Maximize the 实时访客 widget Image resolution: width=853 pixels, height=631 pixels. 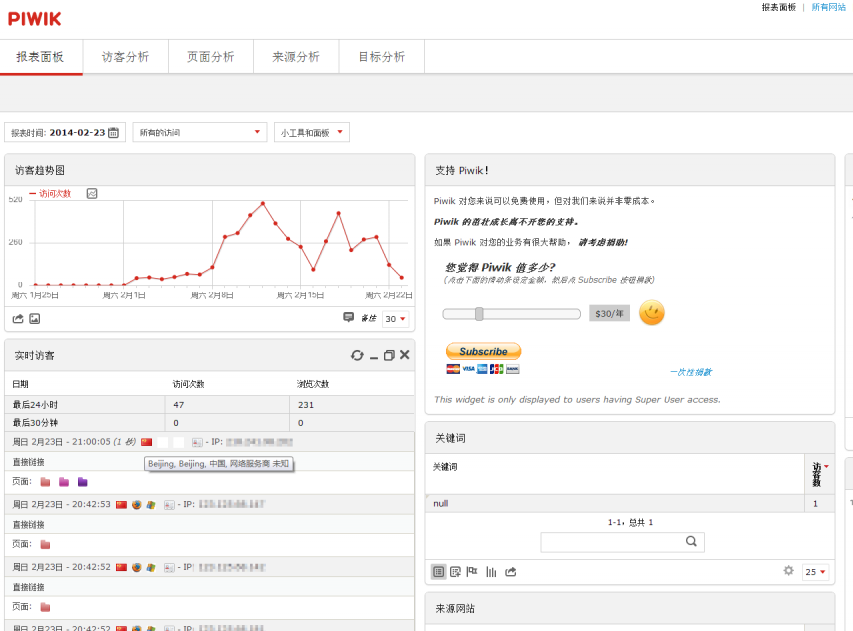tap(389, 355)
